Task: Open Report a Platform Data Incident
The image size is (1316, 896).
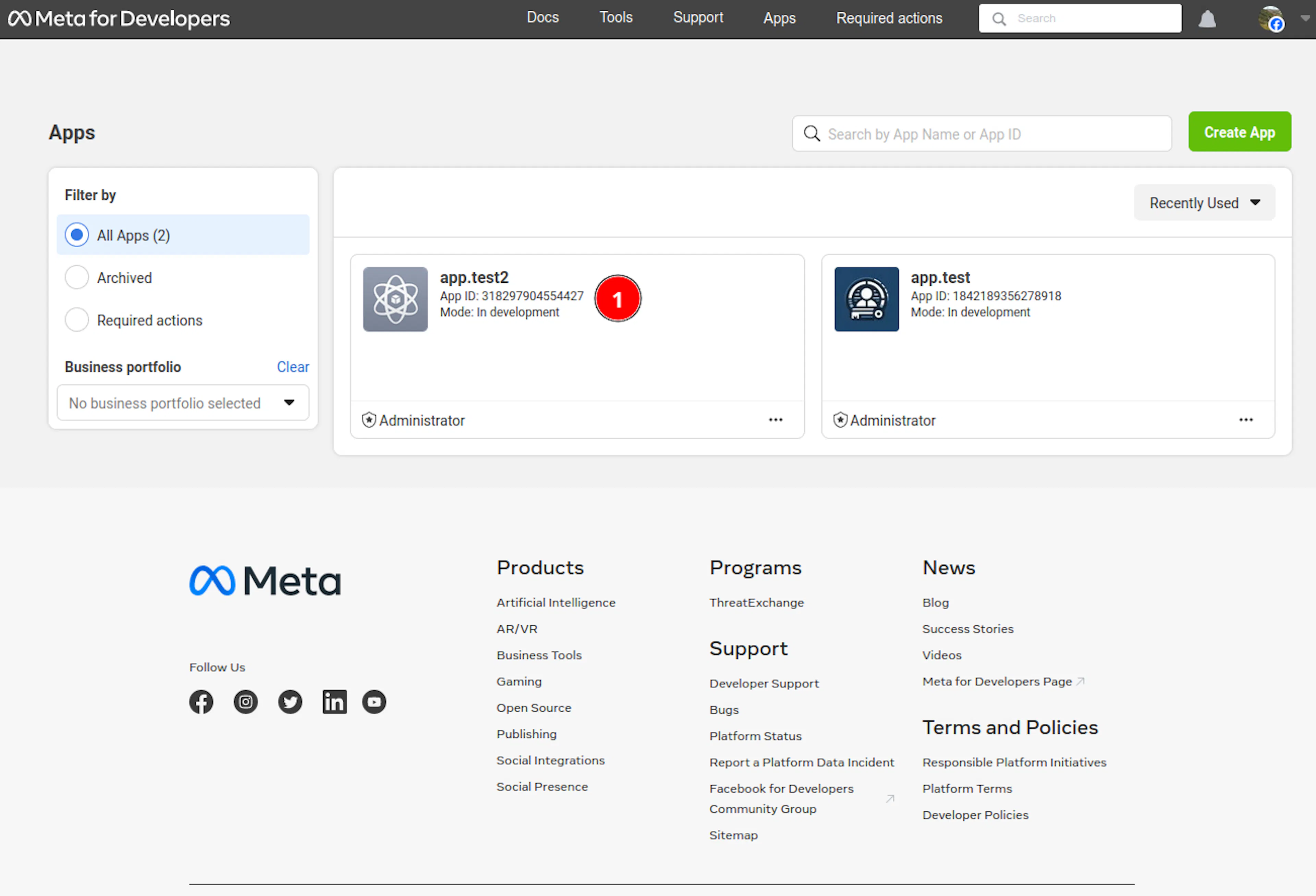Action: coord(801,762)
